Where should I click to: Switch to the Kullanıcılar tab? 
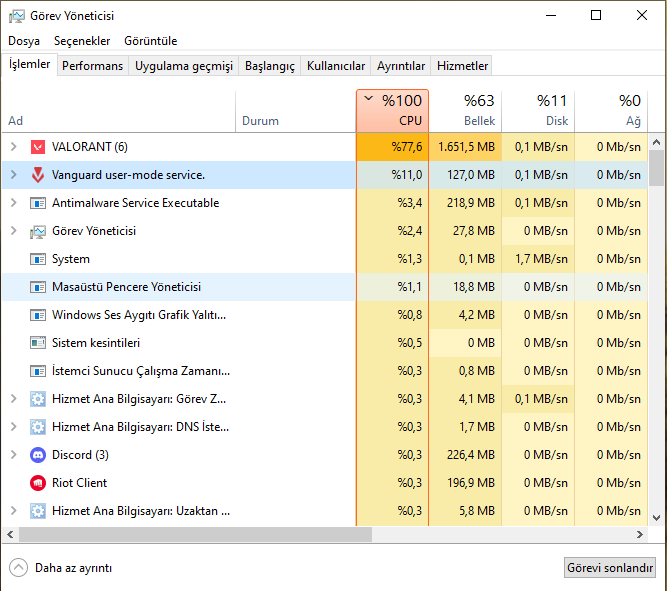pyautogui.click(x=336, y=66)
